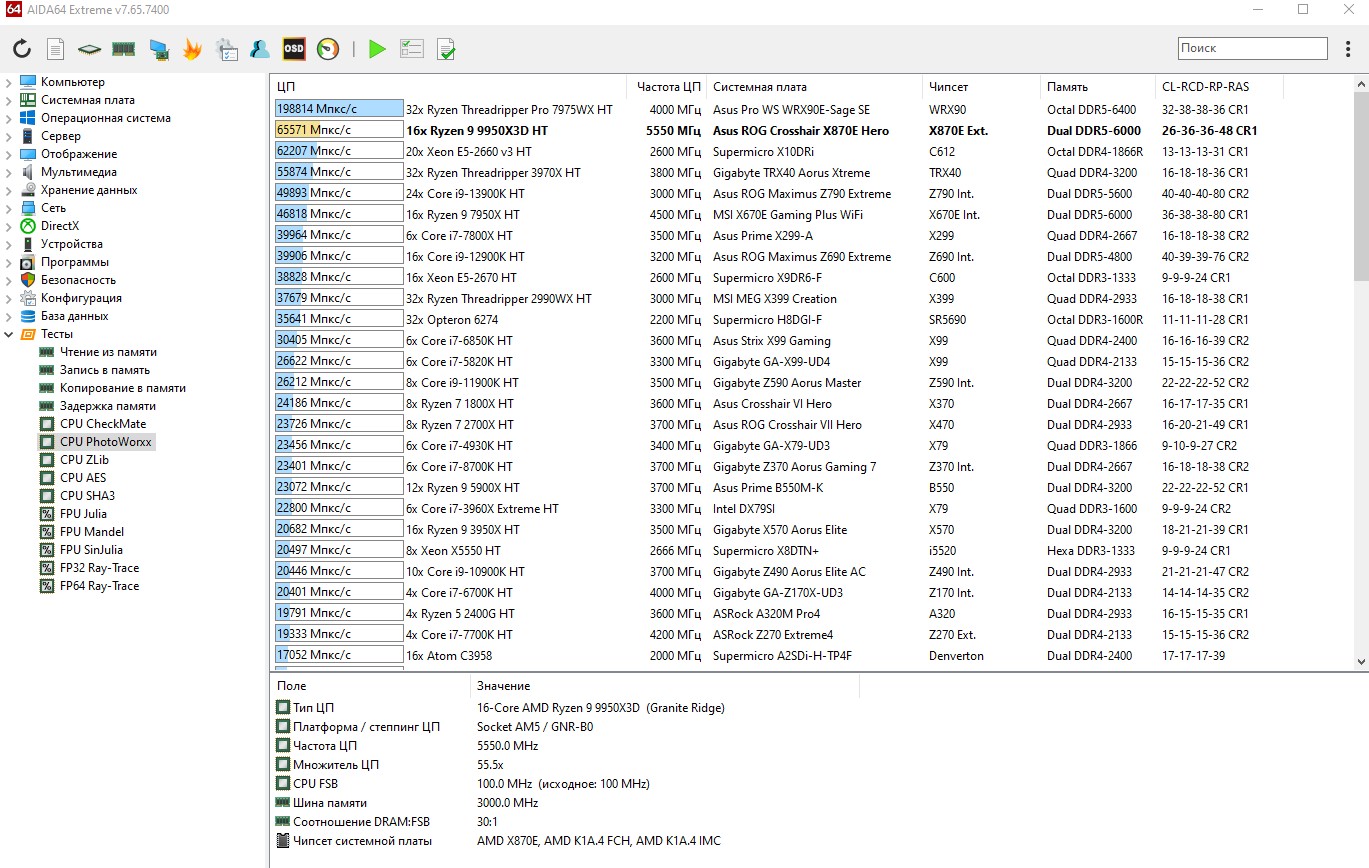Open the OSD panel icon
1369x868 pixels.
[294, 48]
